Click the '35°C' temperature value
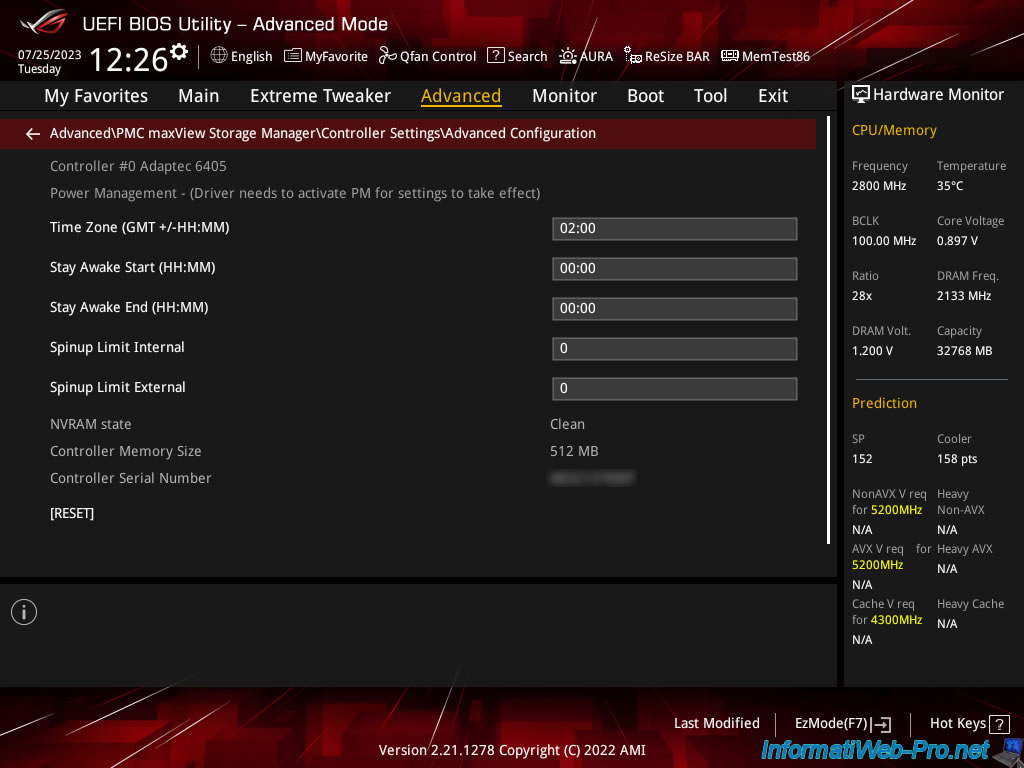This screenshot has width=1024, height=768. pos(950,186)
